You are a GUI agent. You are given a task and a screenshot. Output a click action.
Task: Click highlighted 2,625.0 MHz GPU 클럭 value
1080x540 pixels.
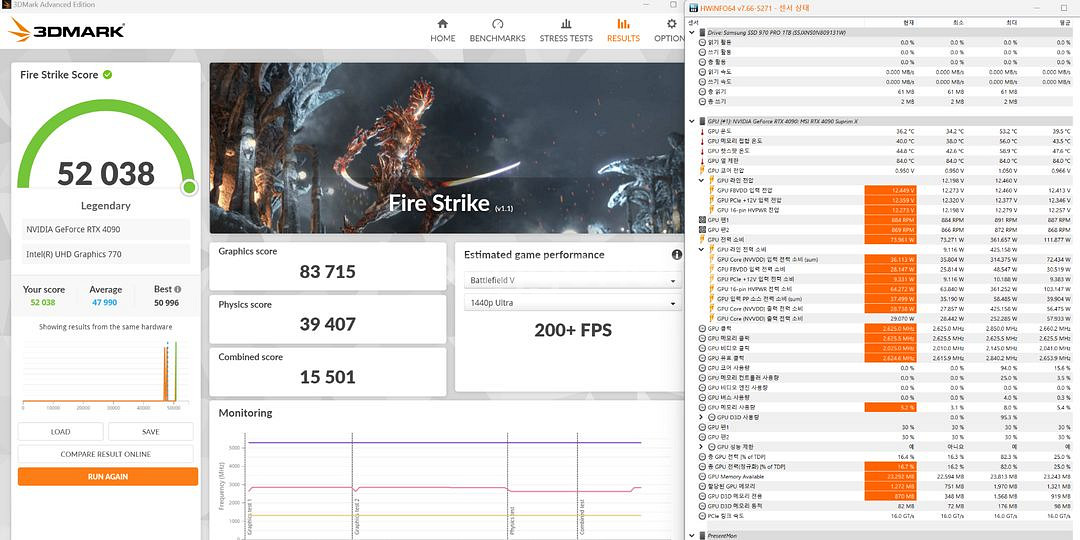pos(891,329)
